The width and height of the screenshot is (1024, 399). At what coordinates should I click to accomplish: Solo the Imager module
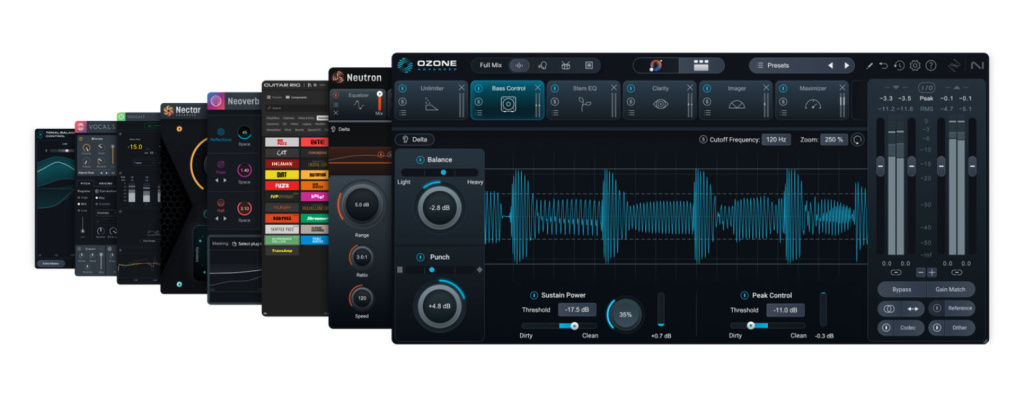(x=707, y=101)
